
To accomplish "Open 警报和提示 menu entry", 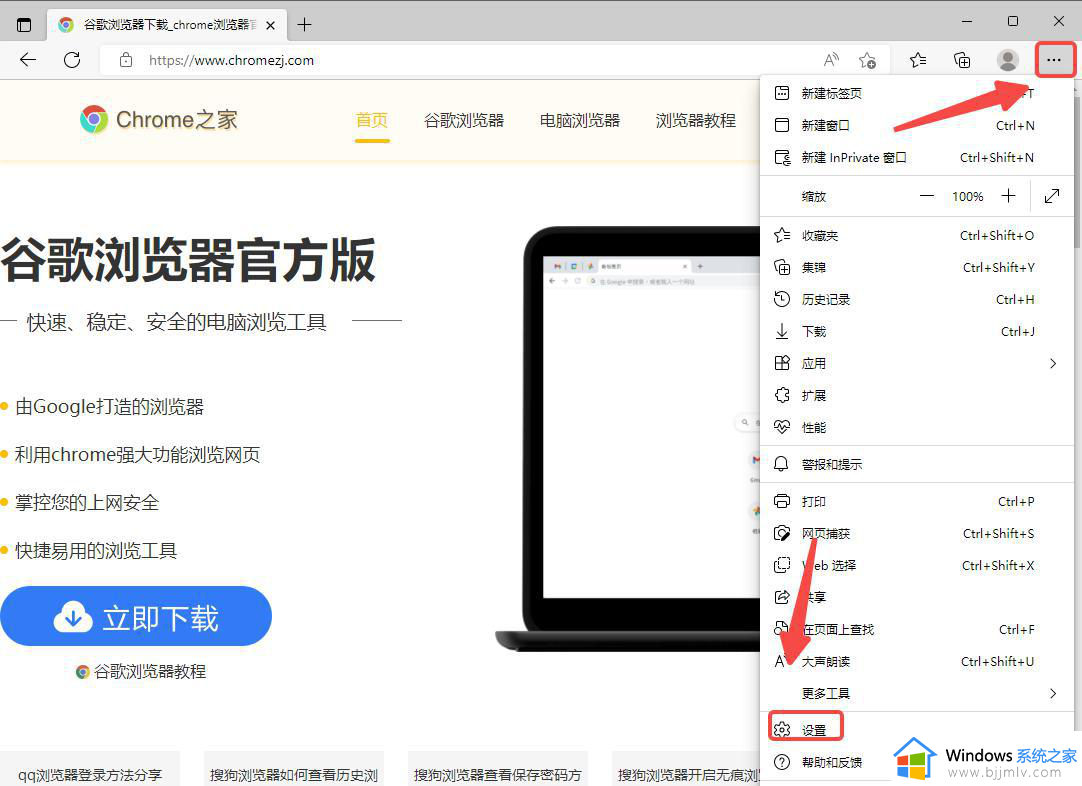I will 916,464.
